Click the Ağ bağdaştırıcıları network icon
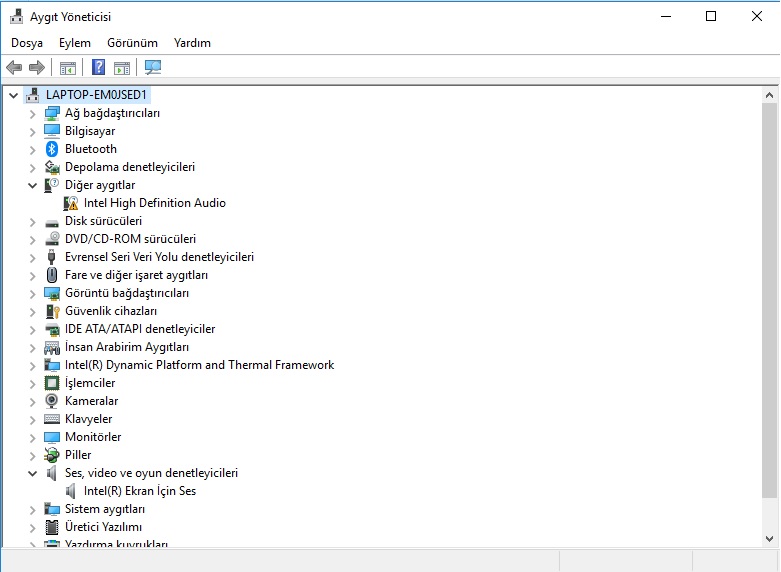Viewport: 781px width, 572px height. tap(52, 113)
